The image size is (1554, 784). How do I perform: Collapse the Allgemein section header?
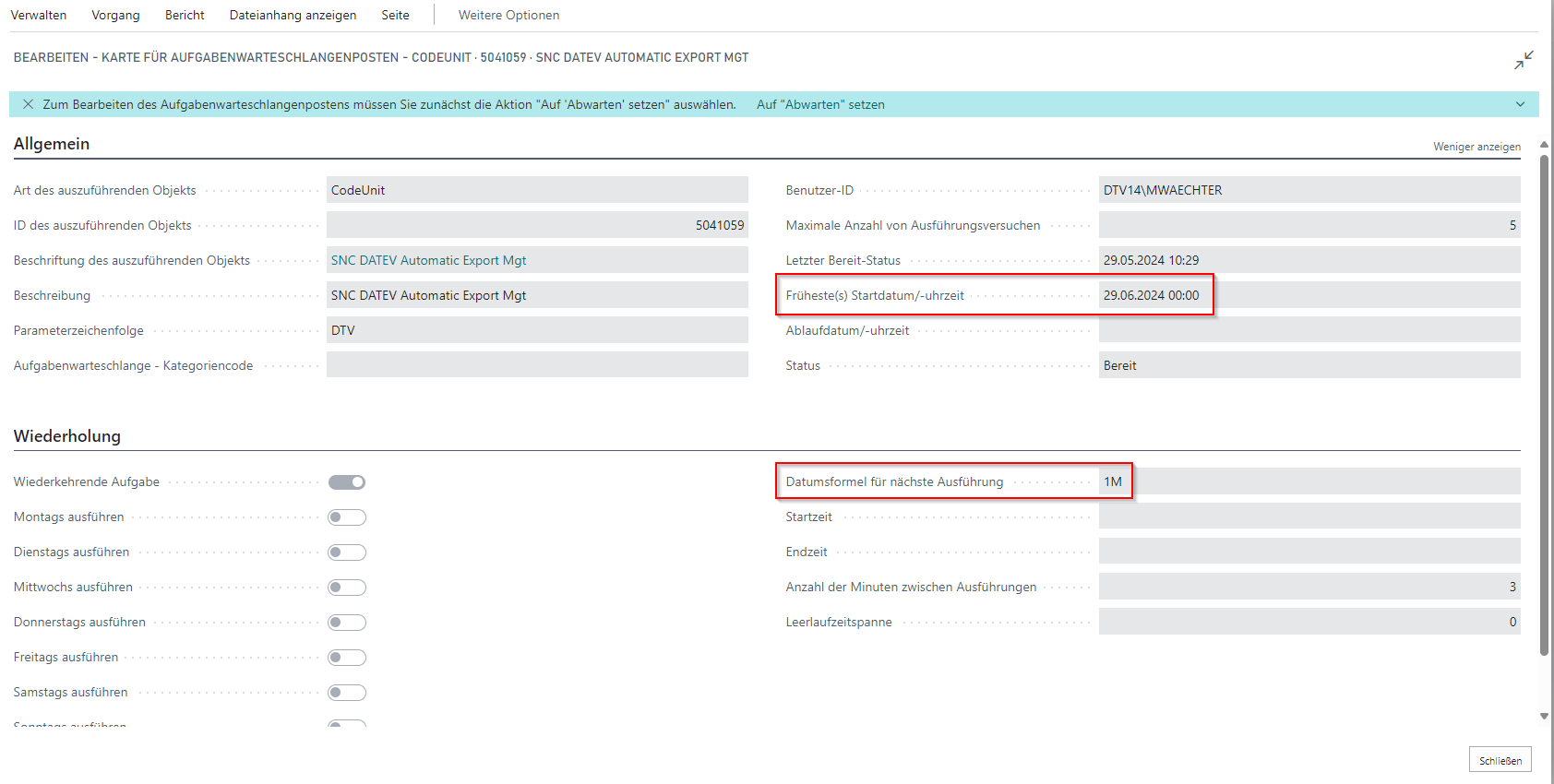(52, 144)
